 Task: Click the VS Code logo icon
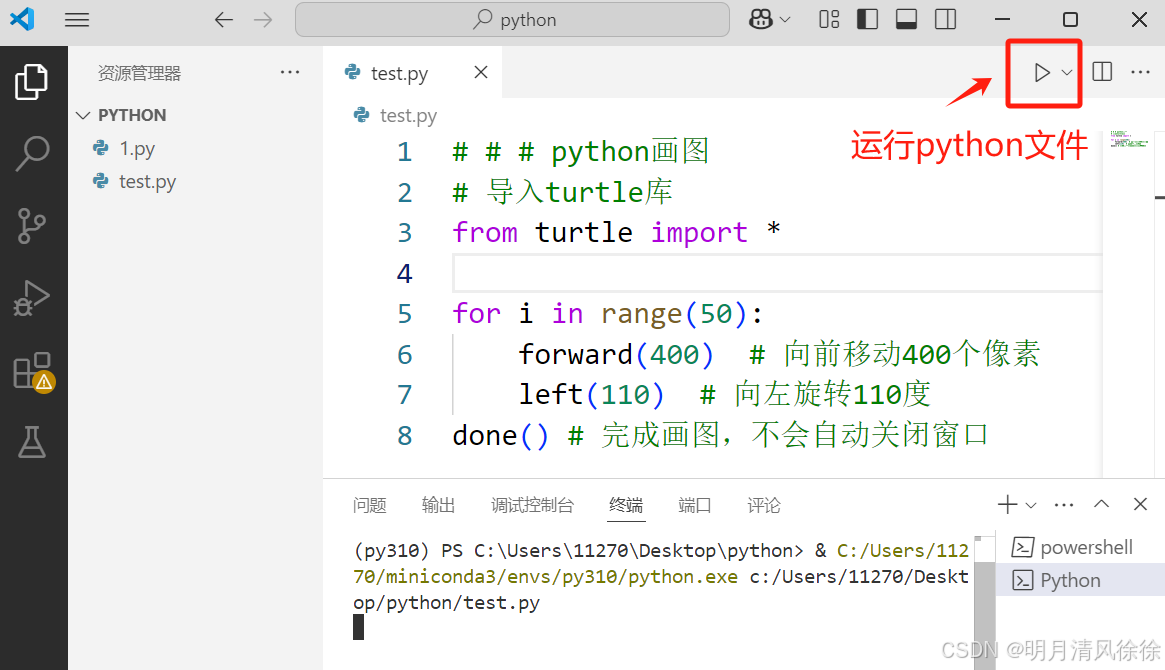(x=22, y=19)
